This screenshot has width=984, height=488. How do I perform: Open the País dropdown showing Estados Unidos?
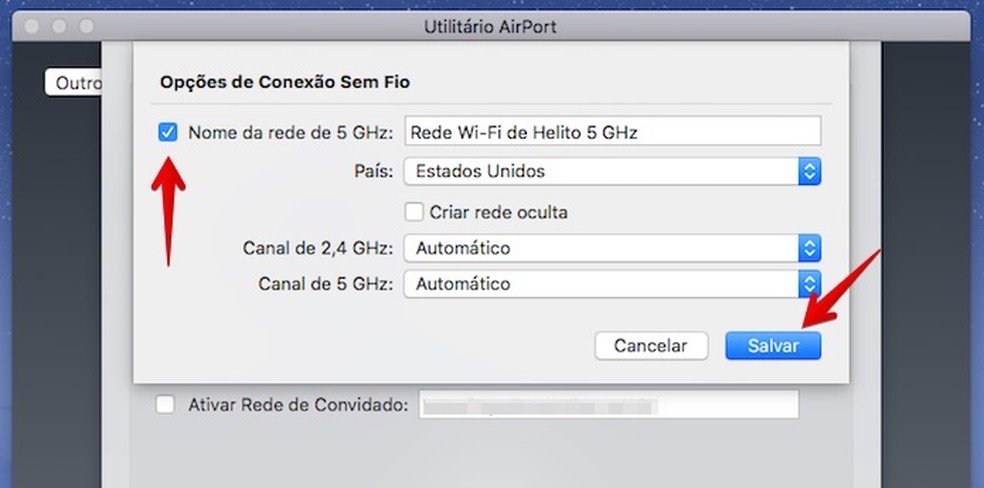(612, 171)
